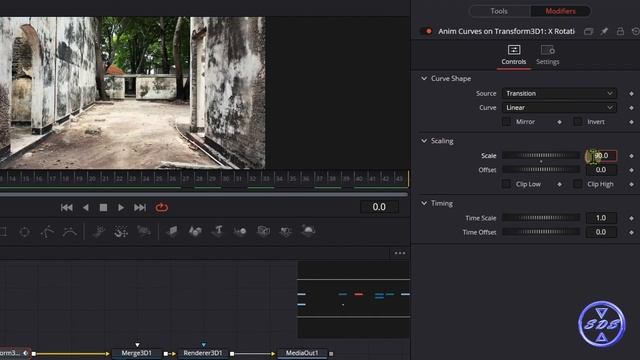Play the clip forward
The image size is (640, 360).
121,208
